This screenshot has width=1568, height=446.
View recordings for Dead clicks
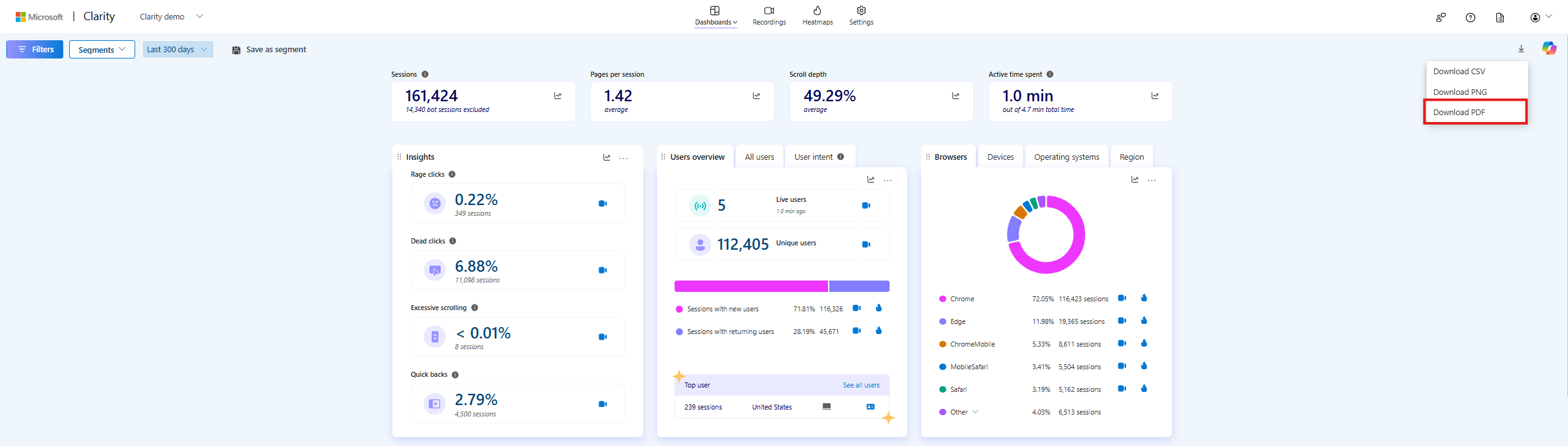click(602, 270)
